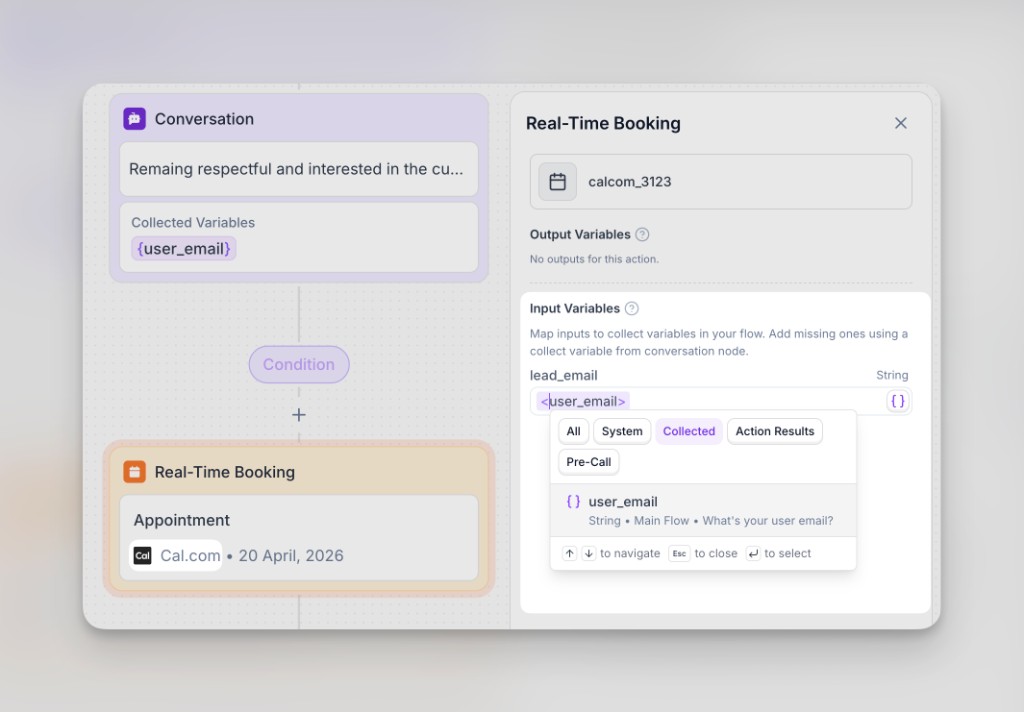Select the Collected filter tab
Viewport: 1024px width, 712px height.
tap(689, 431)
